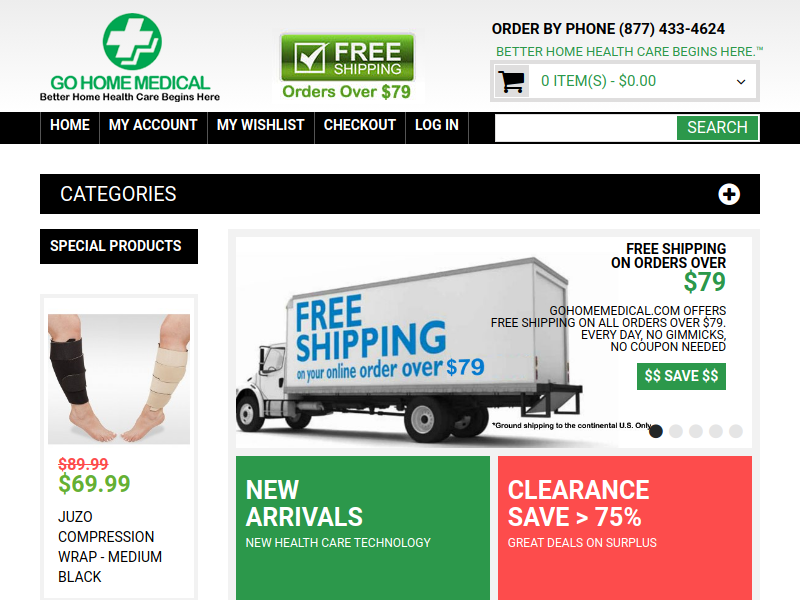Open My Wishlist page

(261, 125)
